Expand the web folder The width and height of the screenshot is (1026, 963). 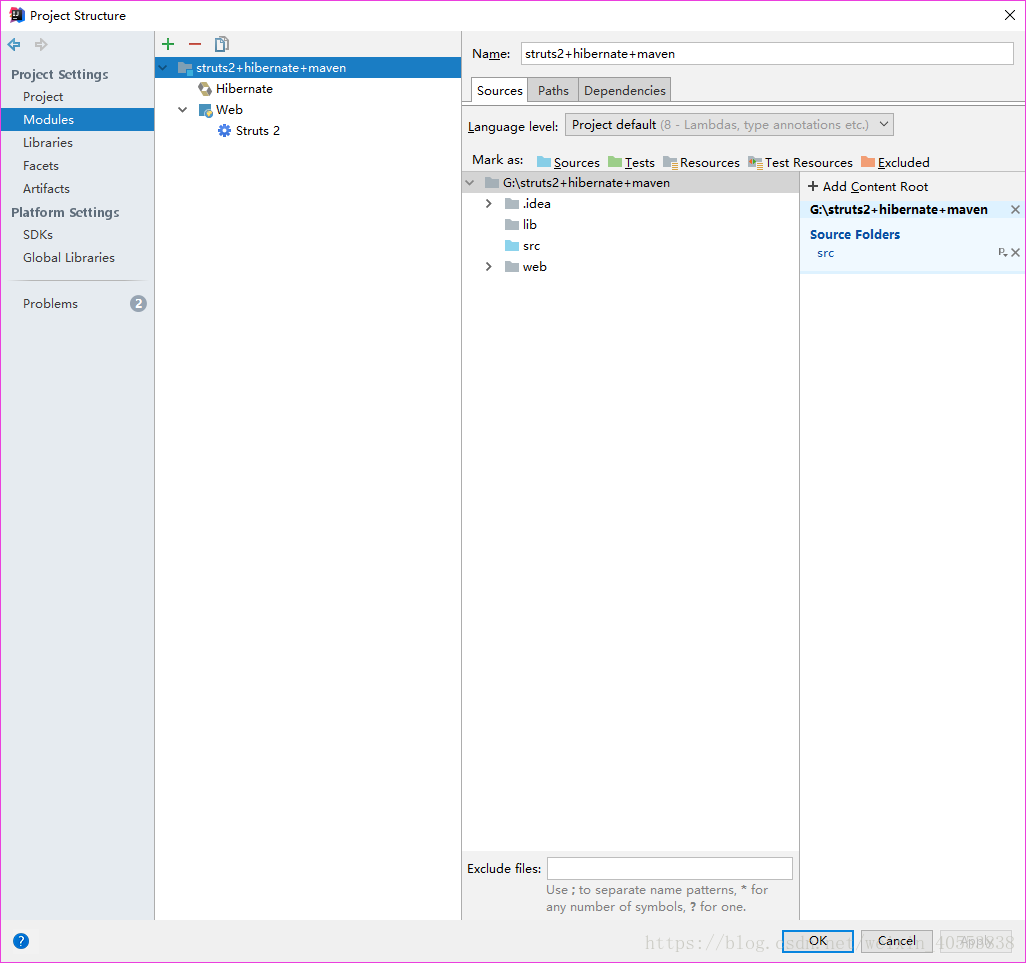488,266
